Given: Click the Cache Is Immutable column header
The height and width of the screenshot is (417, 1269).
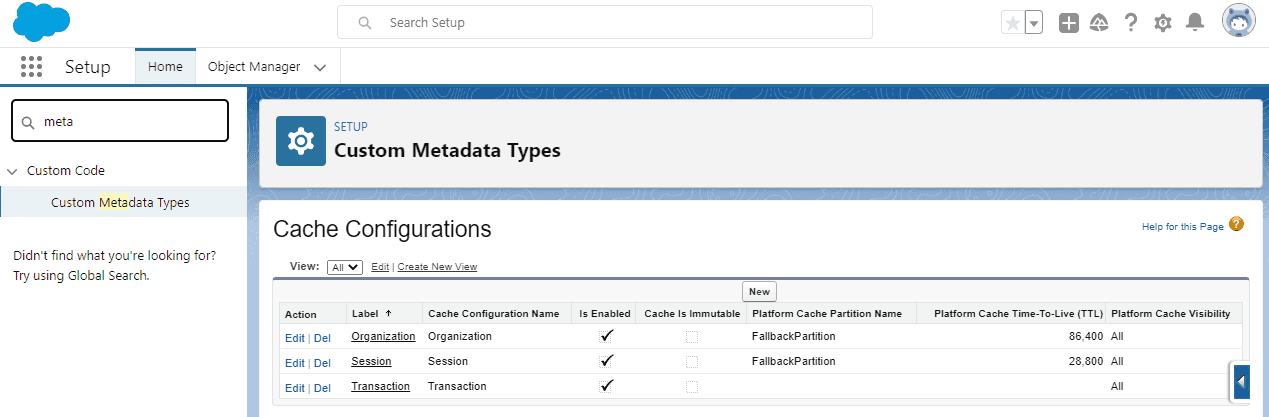Looking at the screenshot, I should (691, 314).
